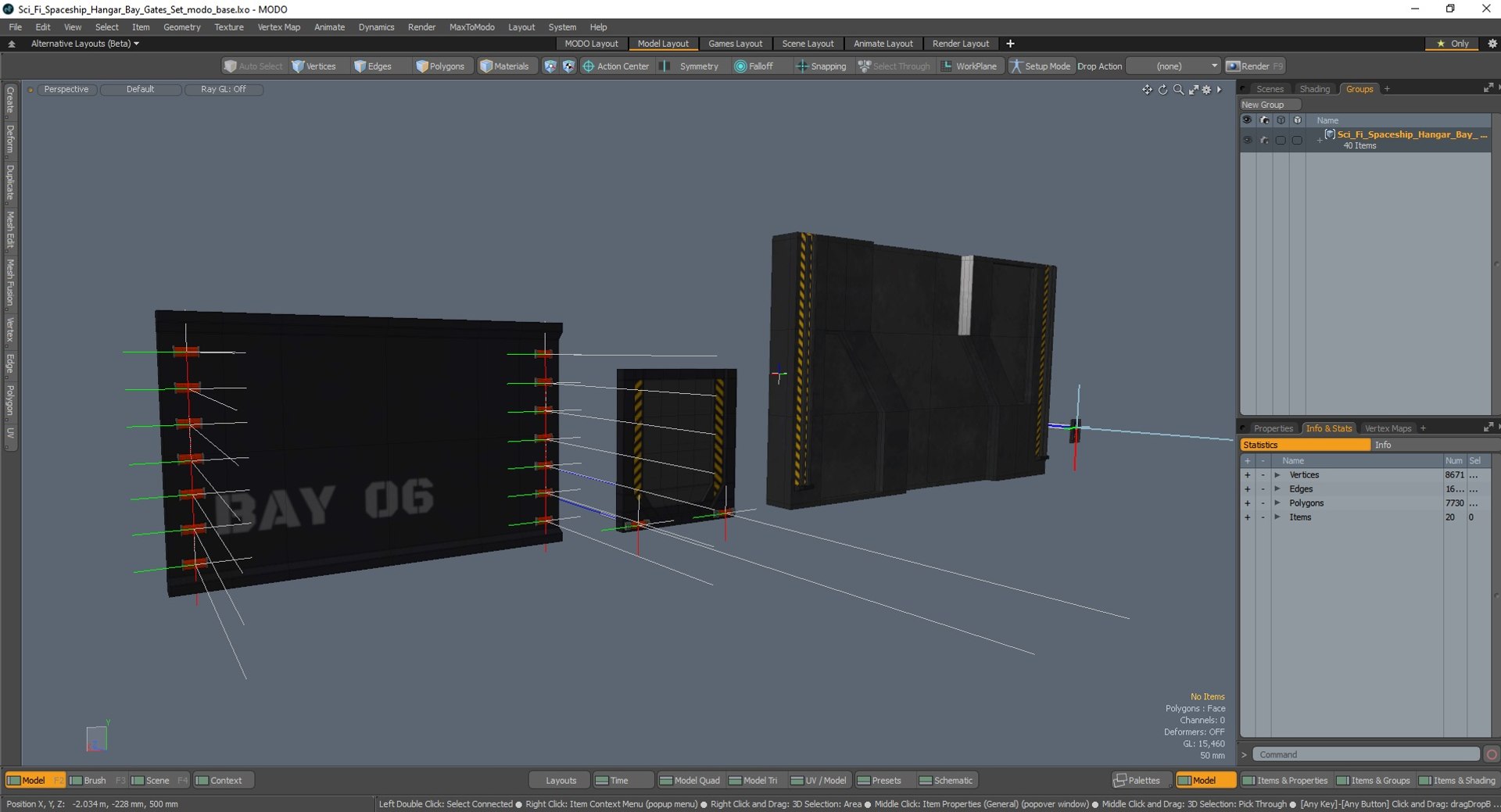The image size is (1501, 812).
Task: Open the vertical Mesh Edit sidebar tab
Action: pyautogui.click(x=10, y=229)
